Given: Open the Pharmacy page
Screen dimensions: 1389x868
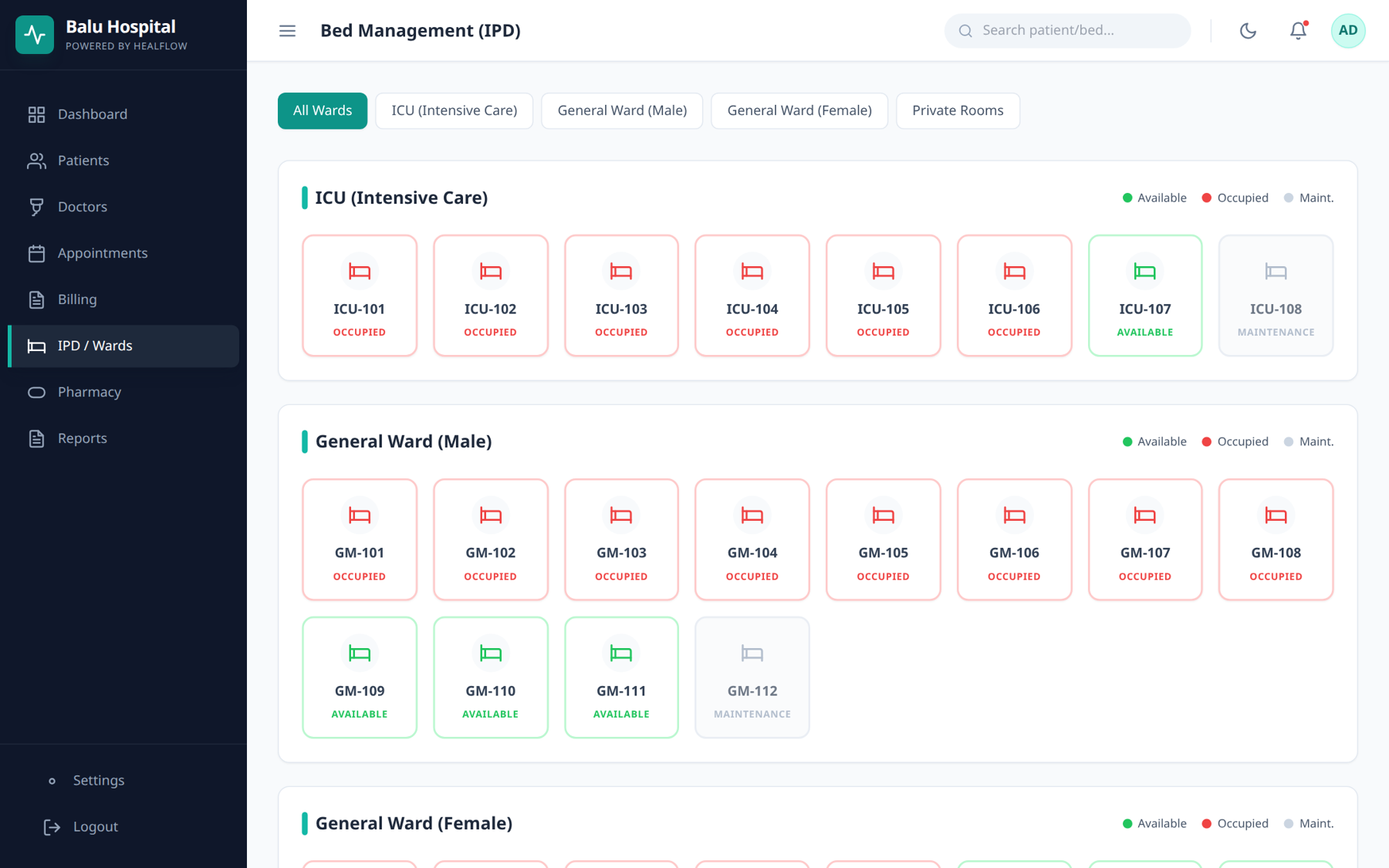Looking at the screenshot, I should pyautogui.click(x=123, y=392).
